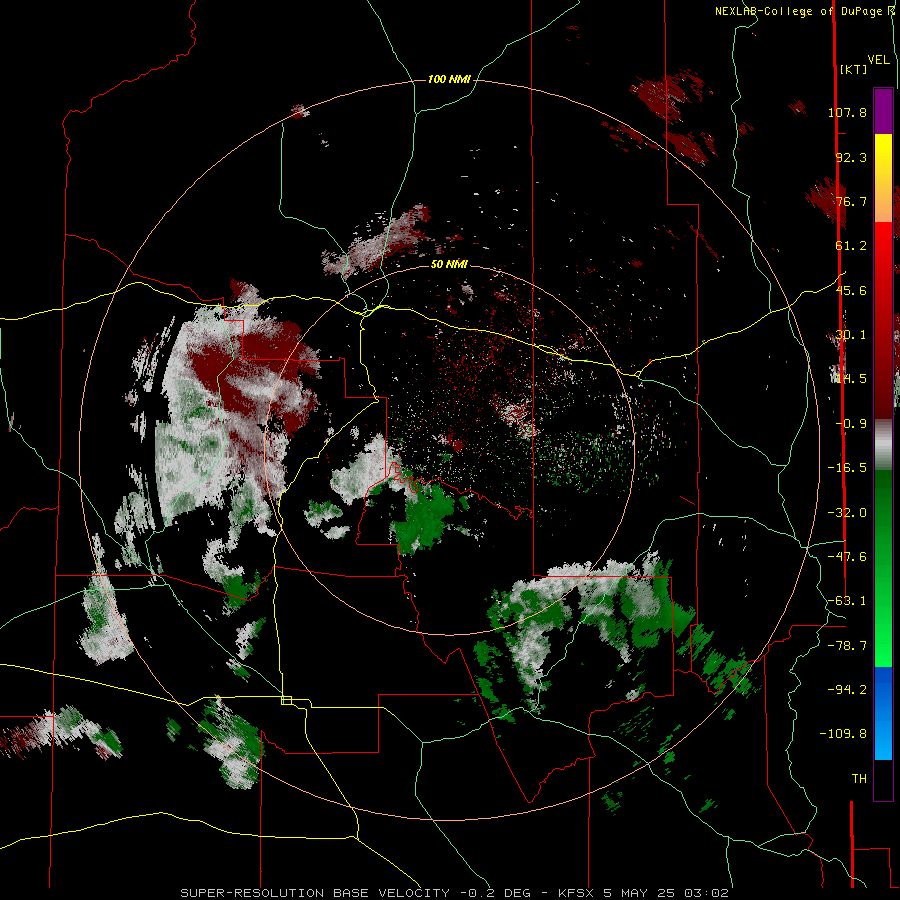Screen dimensions: 900x900
Task: Click the 100 NMI range ring label
Action: [x=449, y=79]
